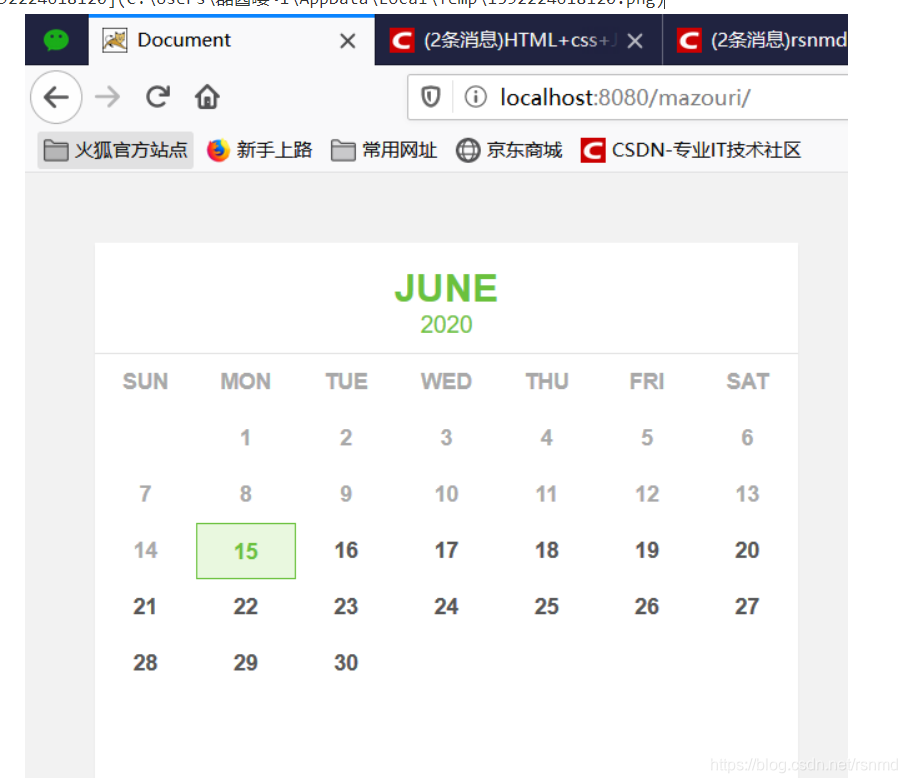
Task: Select date 6 in the calendar
Action: [747, 438]
